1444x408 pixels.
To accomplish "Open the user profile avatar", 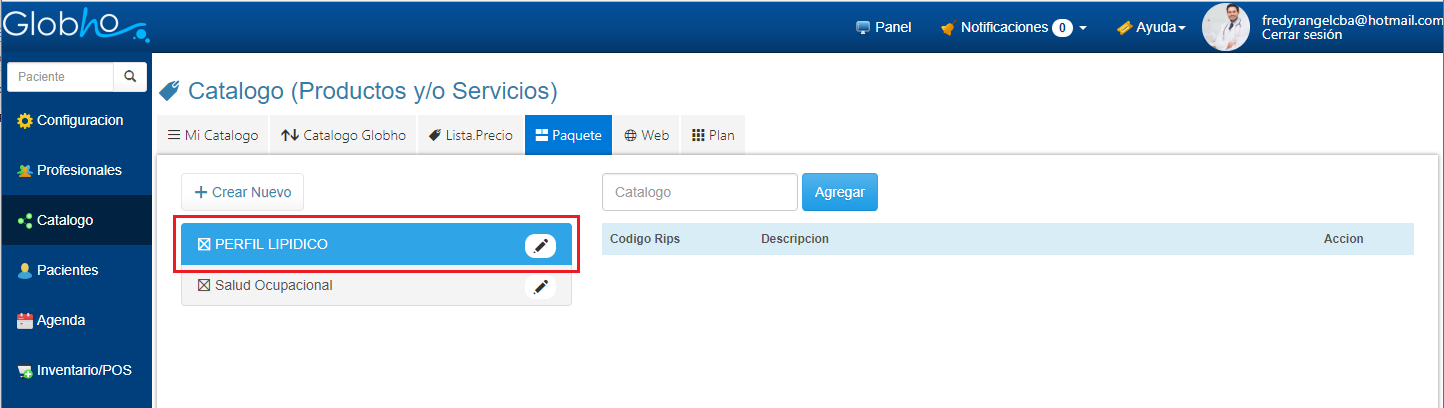I will click(1225, 27).
